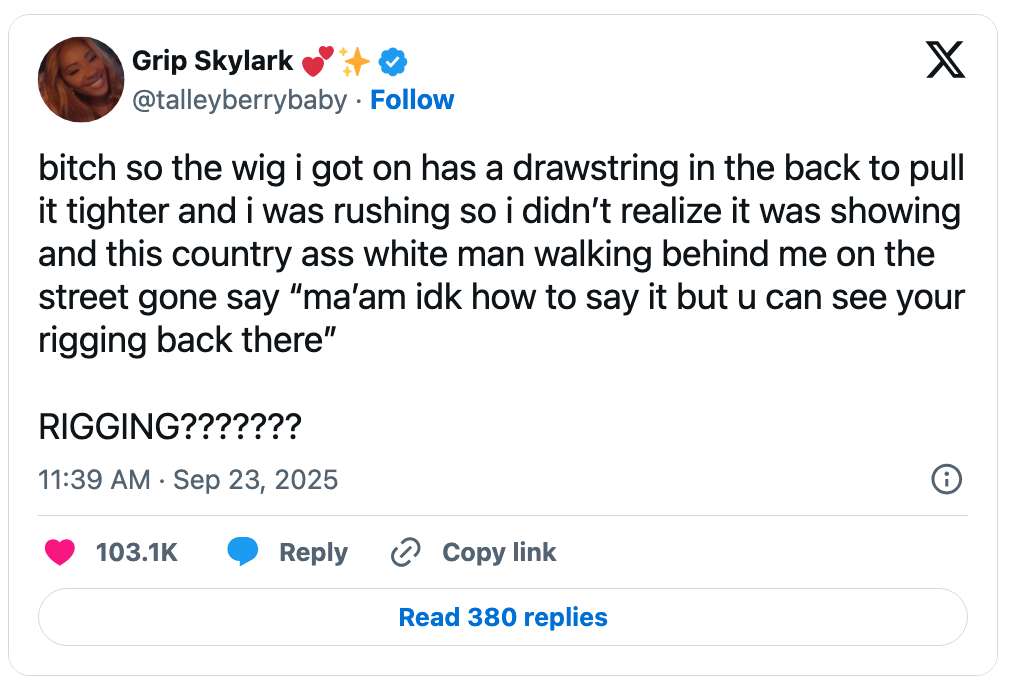Viewport: 1018px width, 700px height.
Task: Click Grip Skylark's profile picture
Action: click(x=80, y=78)
